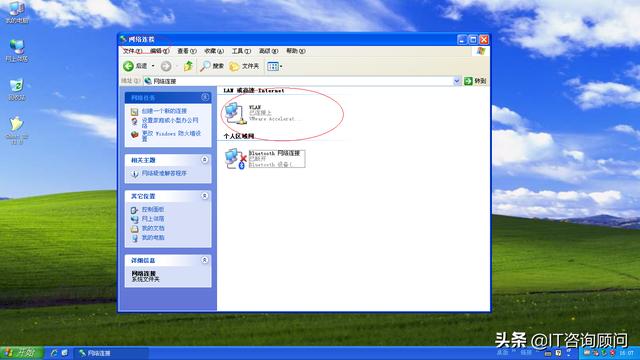Select the Bluetooth network connection icon
This screenshot has width=640, height=360.
coord(236,159)
